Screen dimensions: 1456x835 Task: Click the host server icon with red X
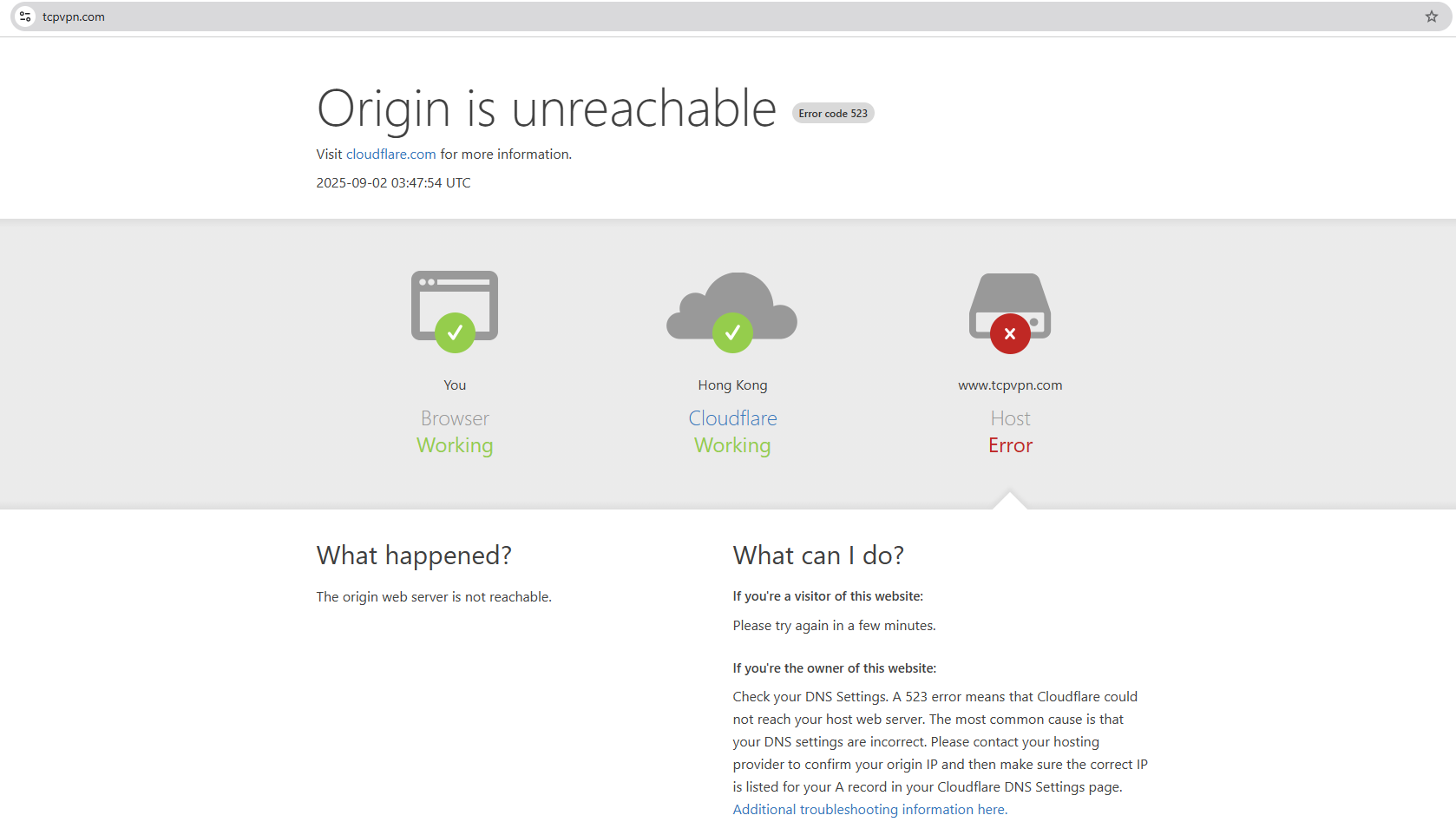click(x=1010, y=312)
